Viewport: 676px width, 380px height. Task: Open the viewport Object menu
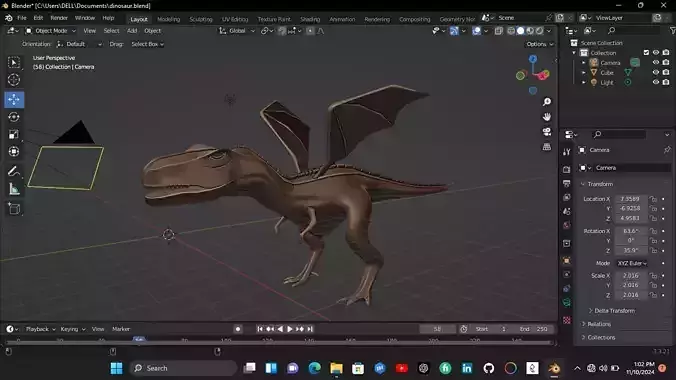(x=153, y=31)
